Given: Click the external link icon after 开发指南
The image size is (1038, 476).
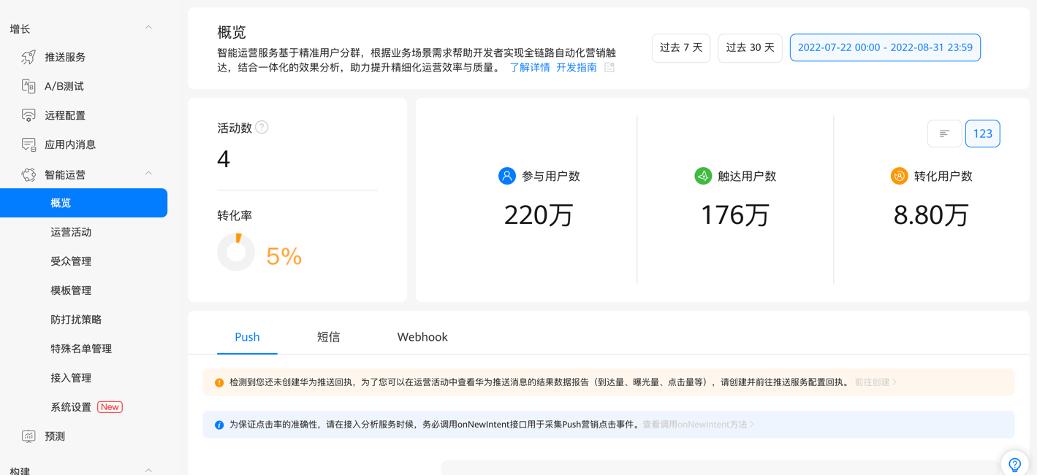Looking at the screenshot, I should coord(609,68).
